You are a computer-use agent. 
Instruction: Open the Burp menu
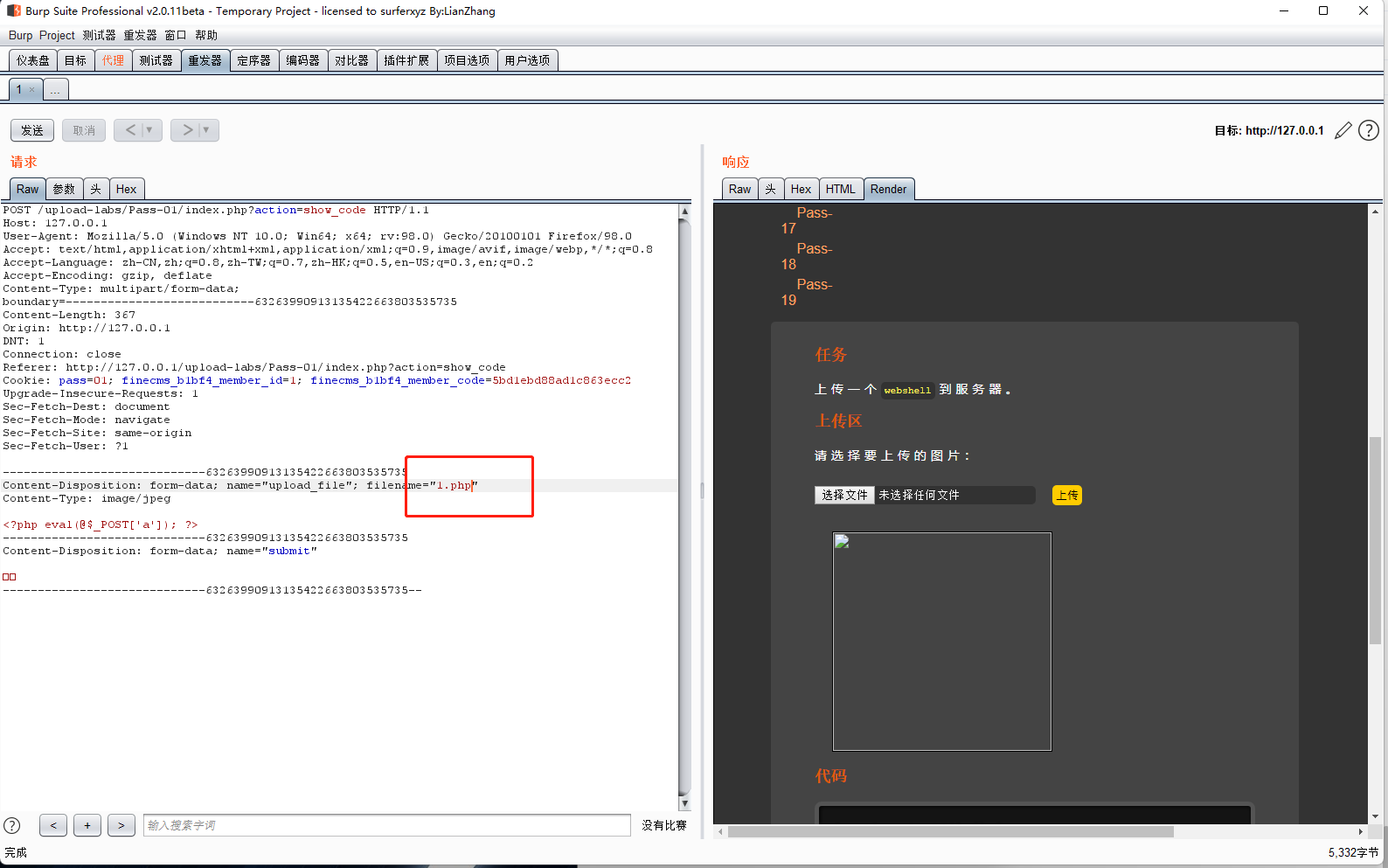pos(20,35)
